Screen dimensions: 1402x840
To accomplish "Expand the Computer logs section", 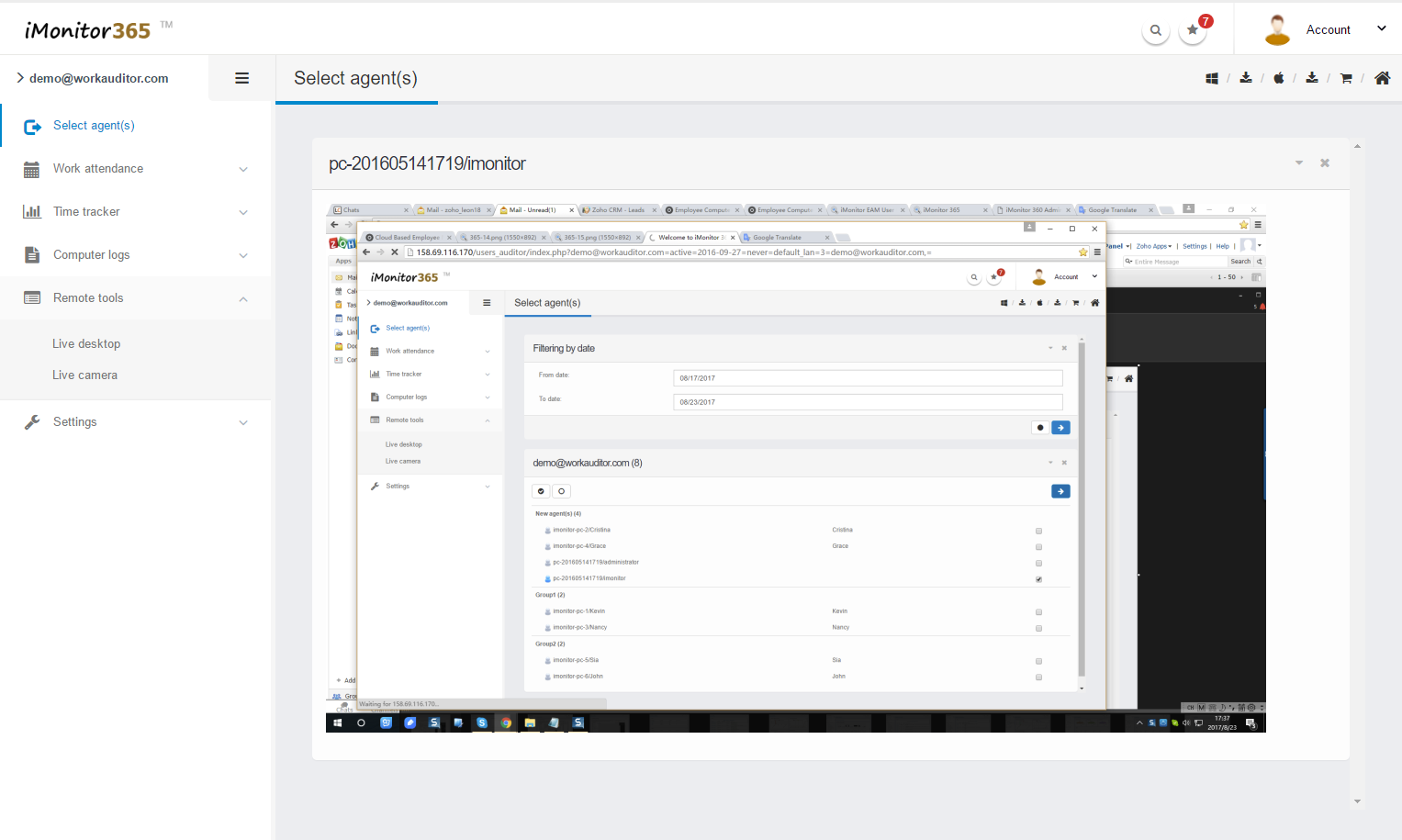I will click(92, 255).
